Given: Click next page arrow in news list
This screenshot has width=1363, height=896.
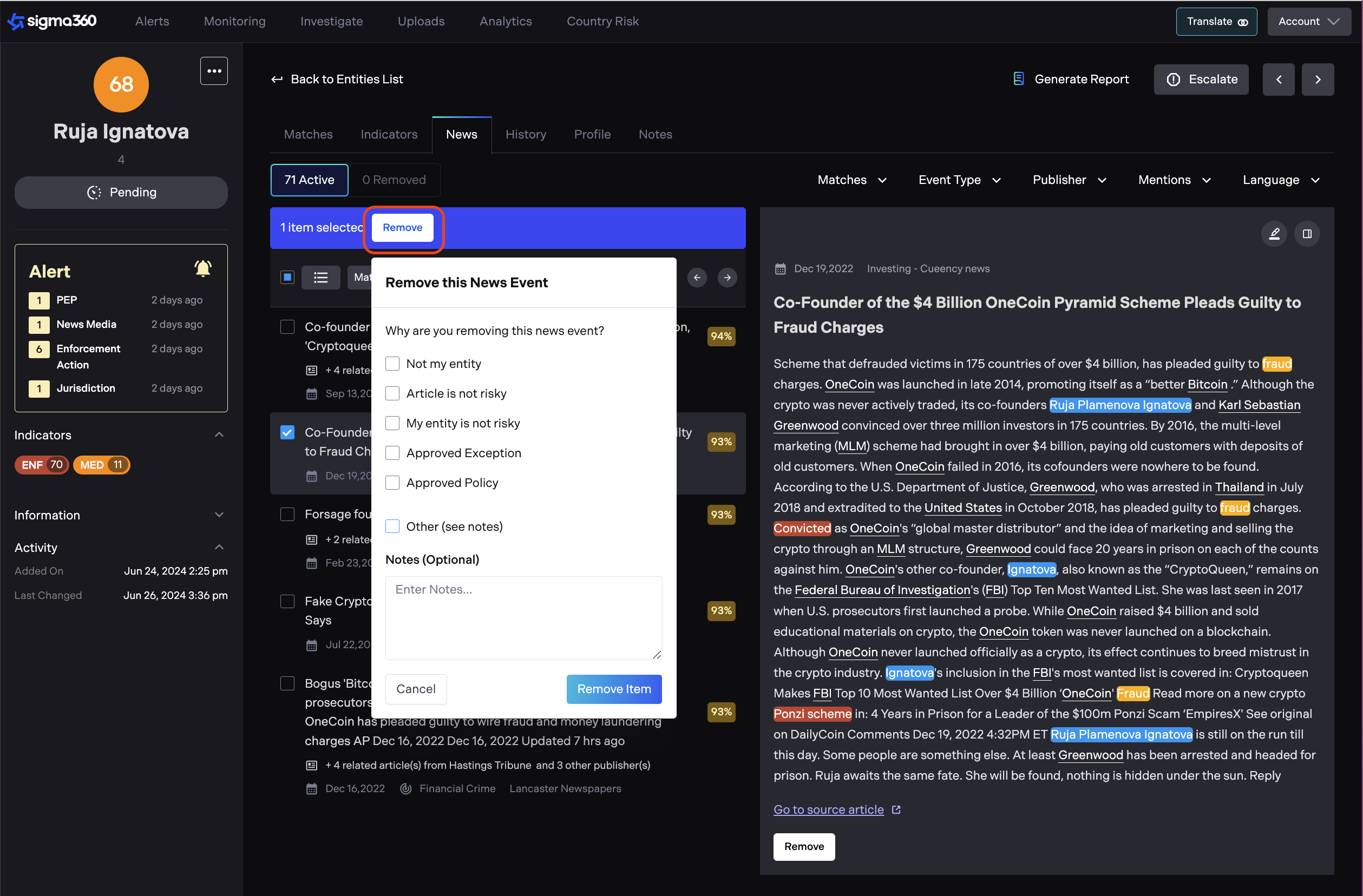Looking at the screenshot, I should pos(727,278).
